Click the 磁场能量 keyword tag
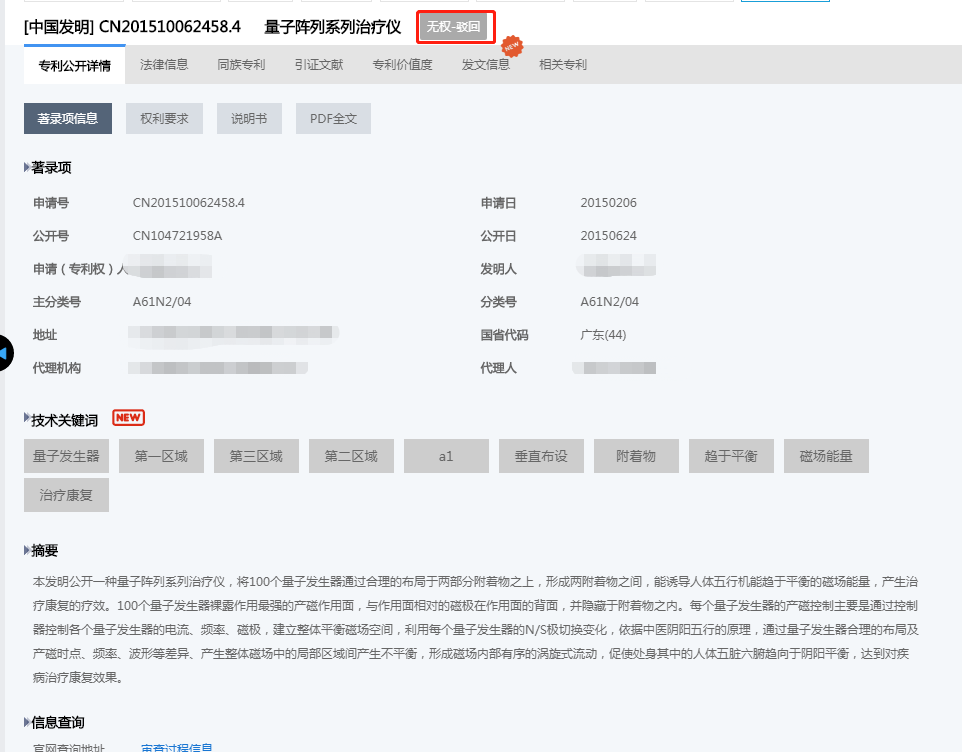This screenshot has height=752, width=962. click(825, 455)
